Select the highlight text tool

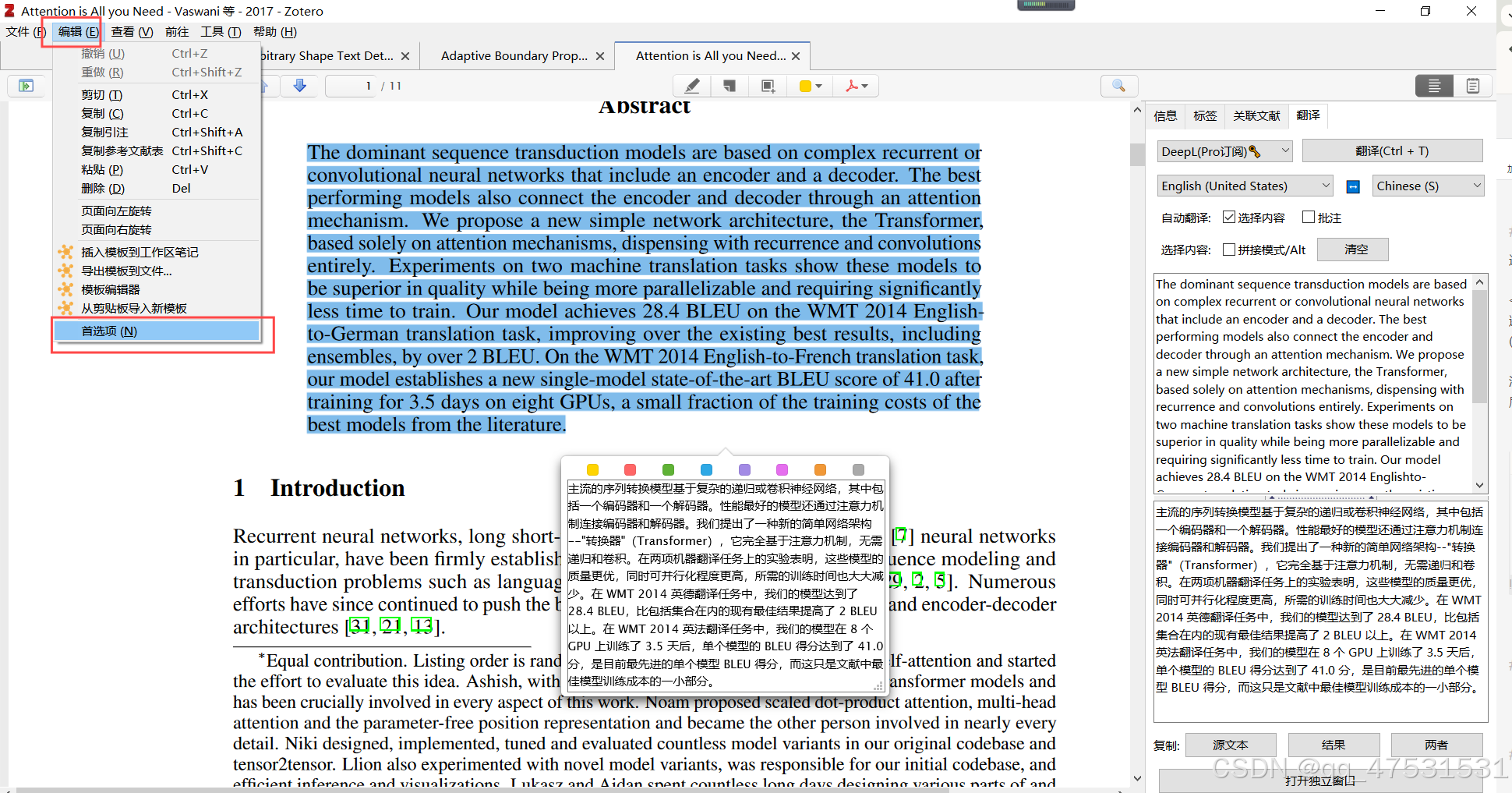tap(691, 86)
